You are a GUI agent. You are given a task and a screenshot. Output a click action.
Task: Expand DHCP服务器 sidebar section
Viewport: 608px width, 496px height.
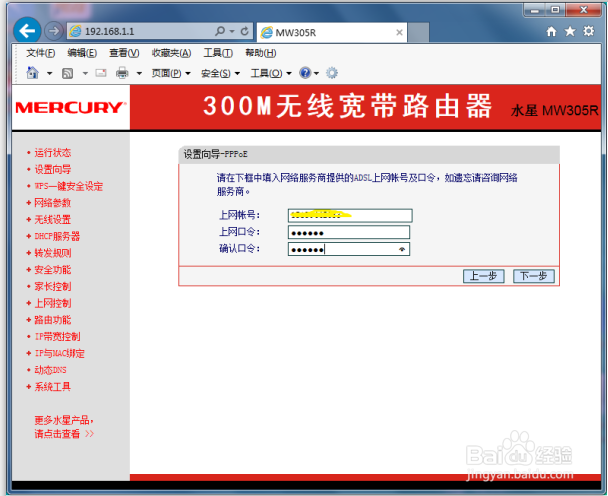tap(57, 236)
